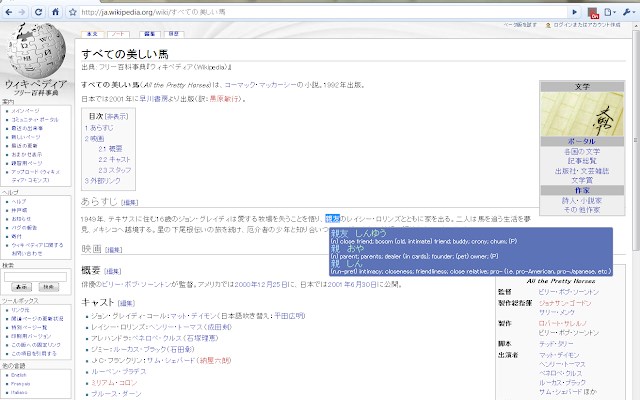The width and height of the screenshot is (640, 400).
Task: Open the 2001年6月30日 date link
Action: click(352, 284)
